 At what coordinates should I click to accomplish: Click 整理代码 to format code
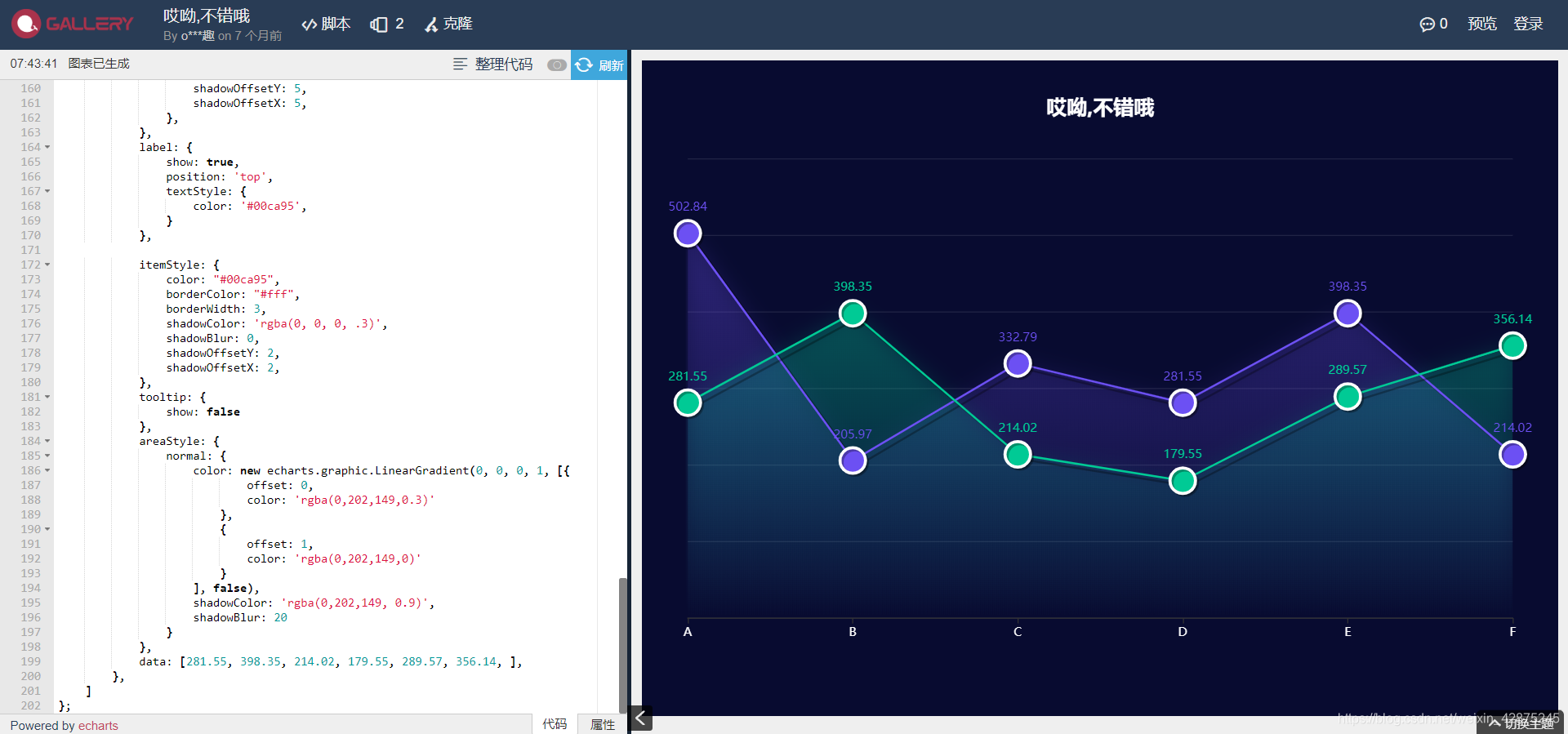[x=493, y=65]
